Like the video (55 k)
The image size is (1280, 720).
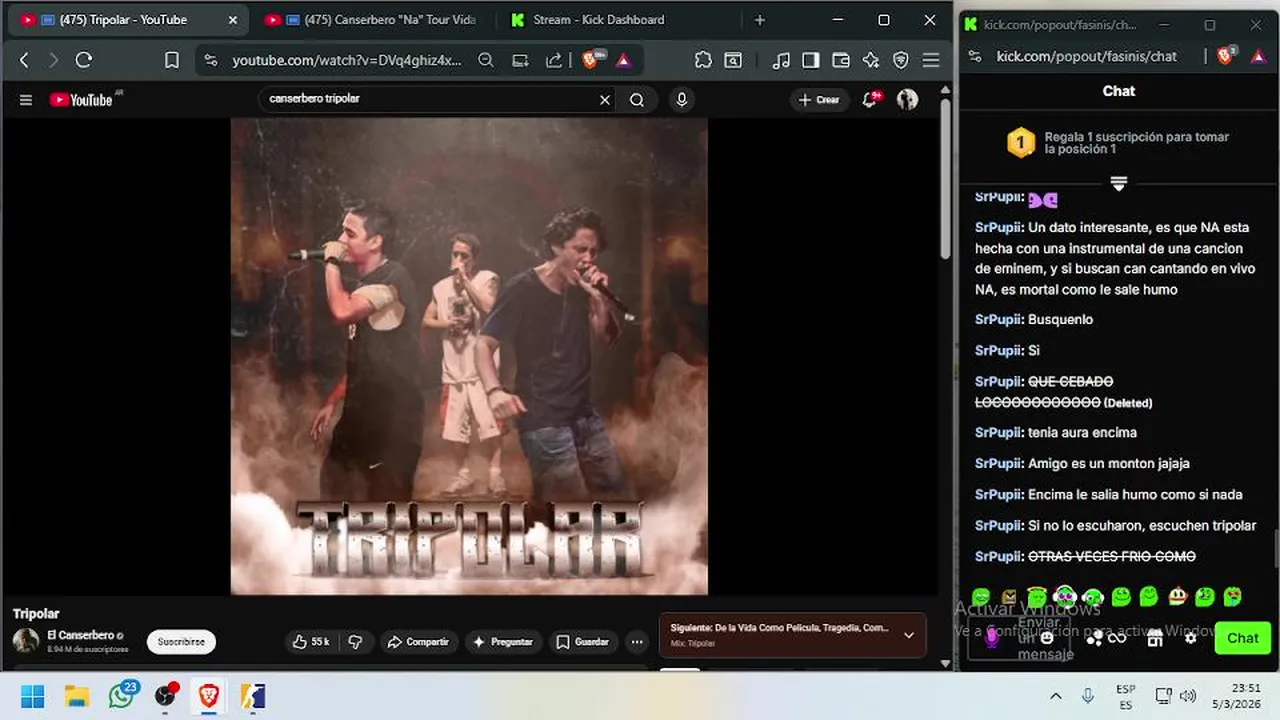310,642
